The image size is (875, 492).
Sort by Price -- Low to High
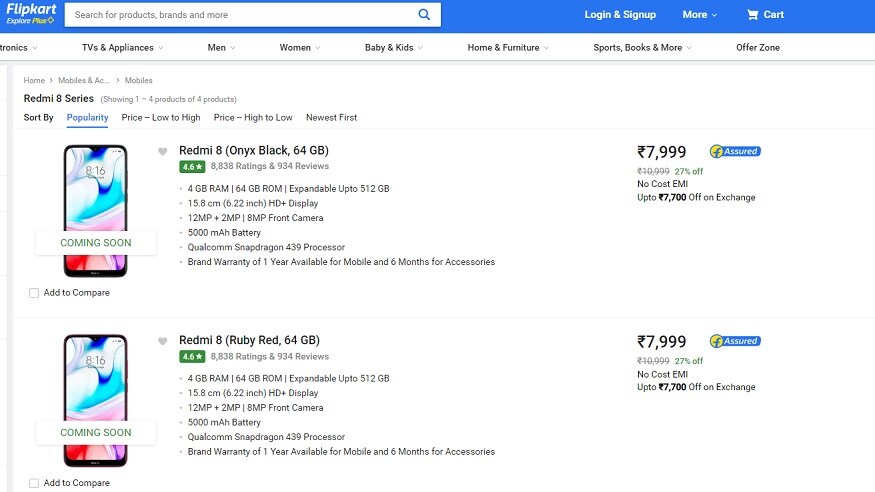point(161,117)
